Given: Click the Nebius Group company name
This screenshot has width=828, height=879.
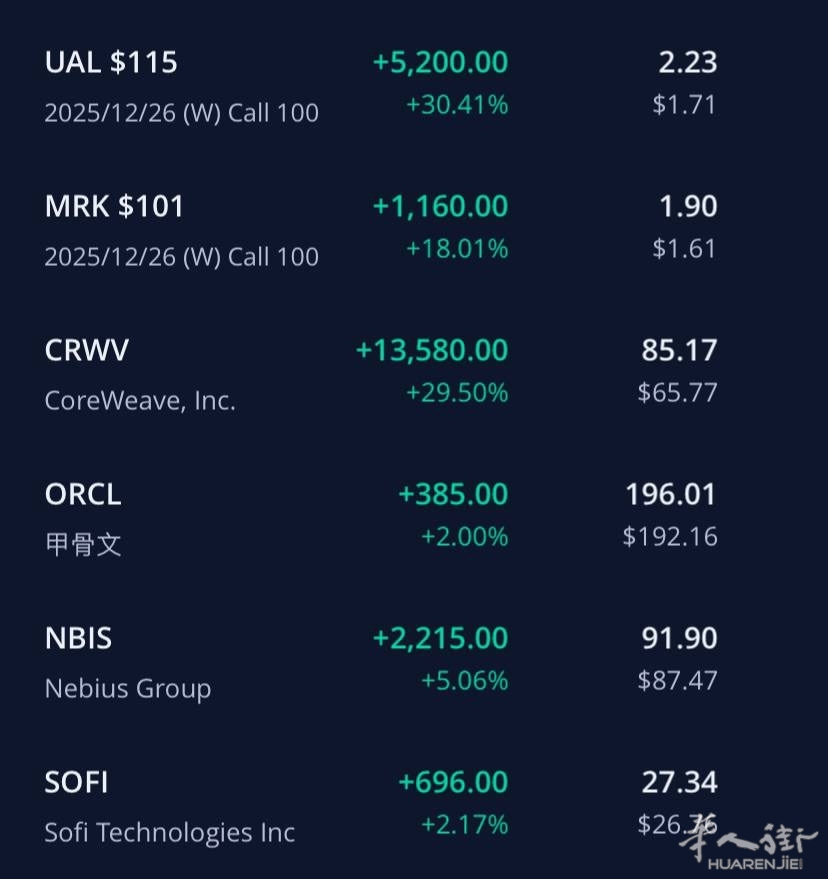Looking at the screenshot, I should (x=128, y=688).
